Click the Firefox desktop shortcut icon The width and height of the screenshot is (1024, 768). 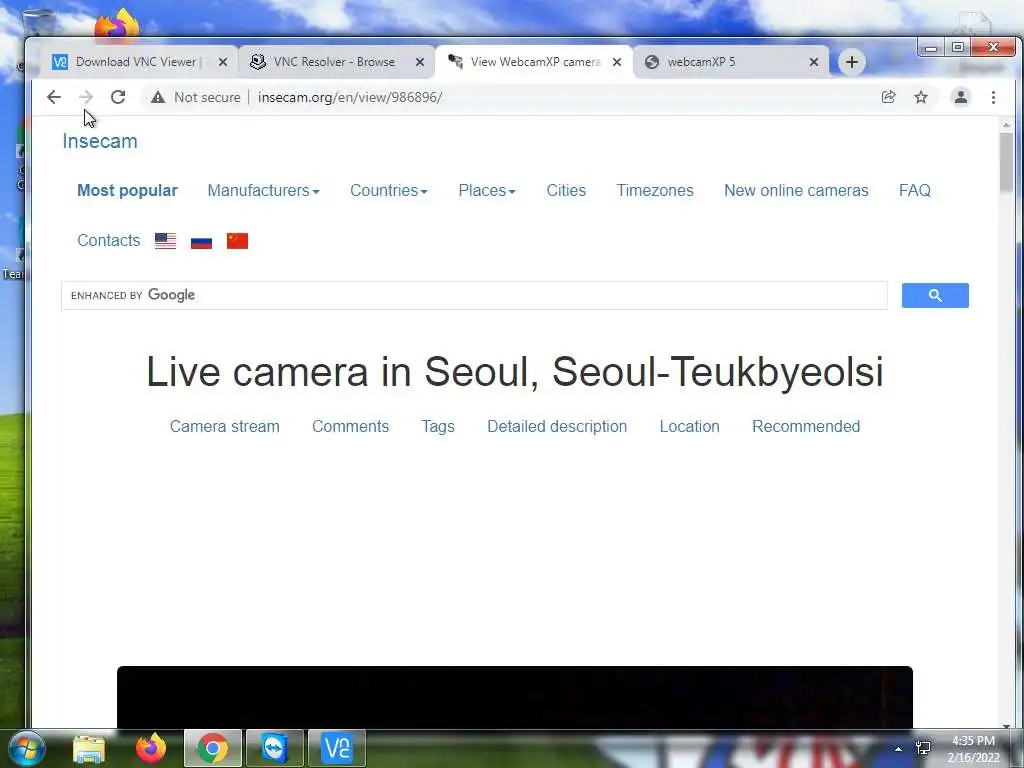coord(116,26)
